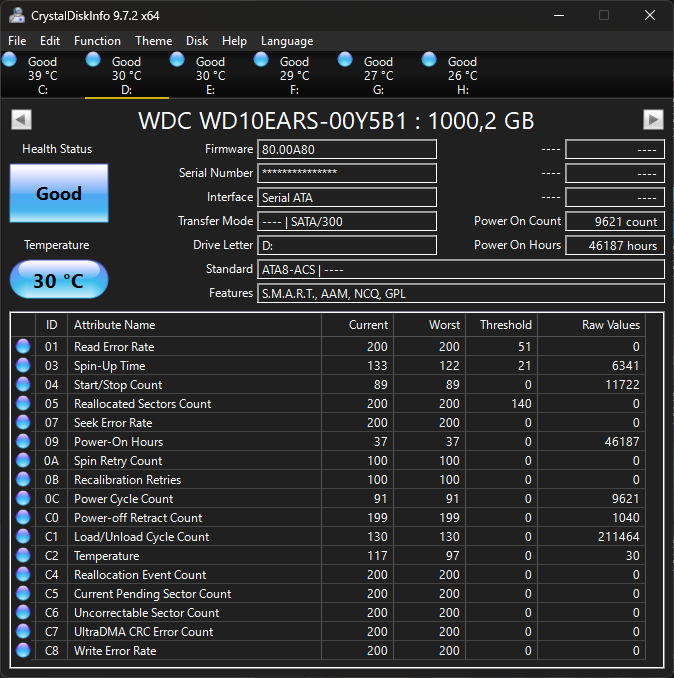674x678 pixels.
Task: Select the Load/Unload Cycle Count attribute name
Action: pyautogui.click(x=141, y=537)
